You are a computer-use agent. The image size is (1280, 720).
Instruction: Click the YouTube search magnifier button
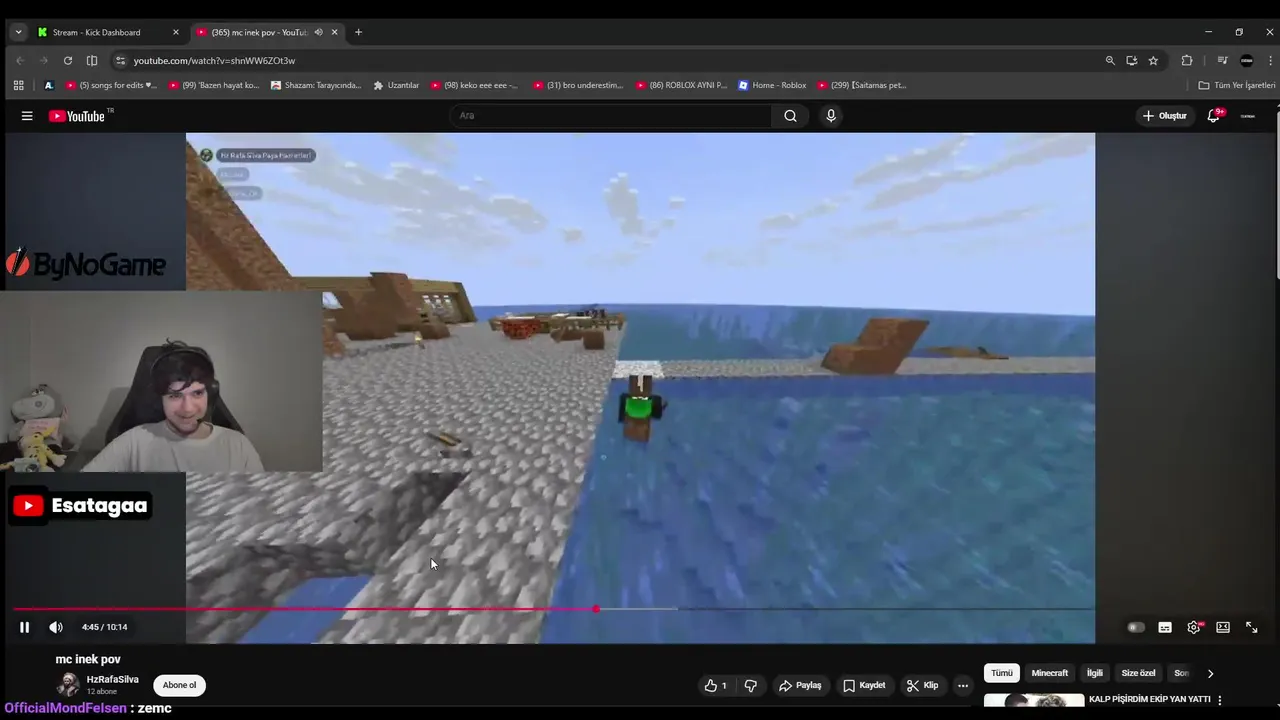790,116
